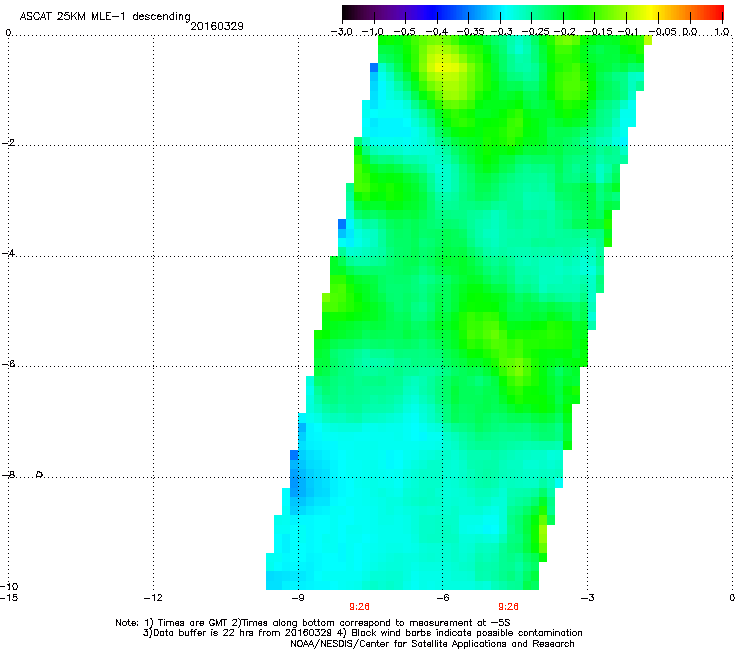
Task: Click the red time stamp between -6 and -3 longitude
Action: [x=508, y=607]
